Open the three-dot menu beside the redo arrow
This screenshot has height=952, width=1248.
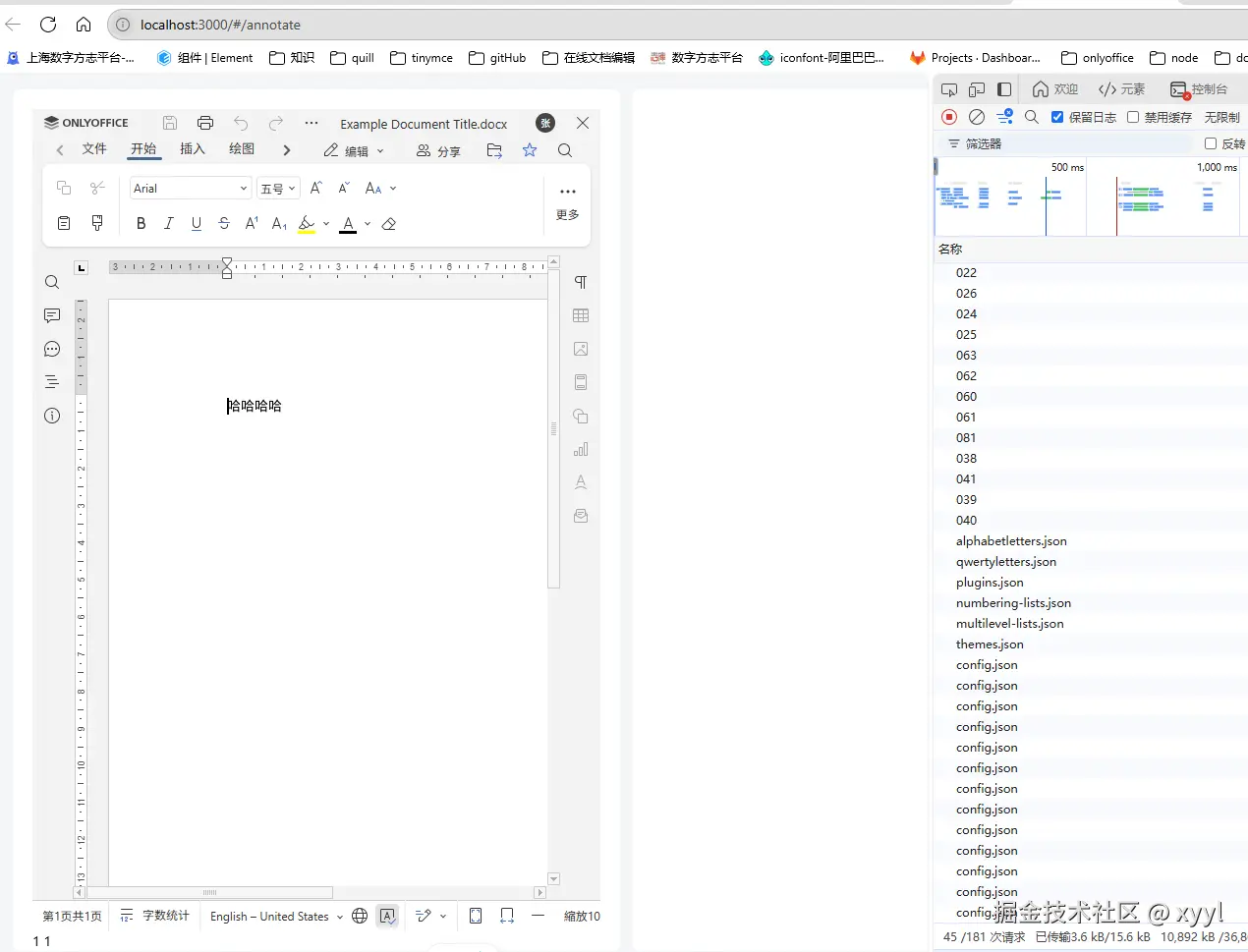[x=312, y=123]
